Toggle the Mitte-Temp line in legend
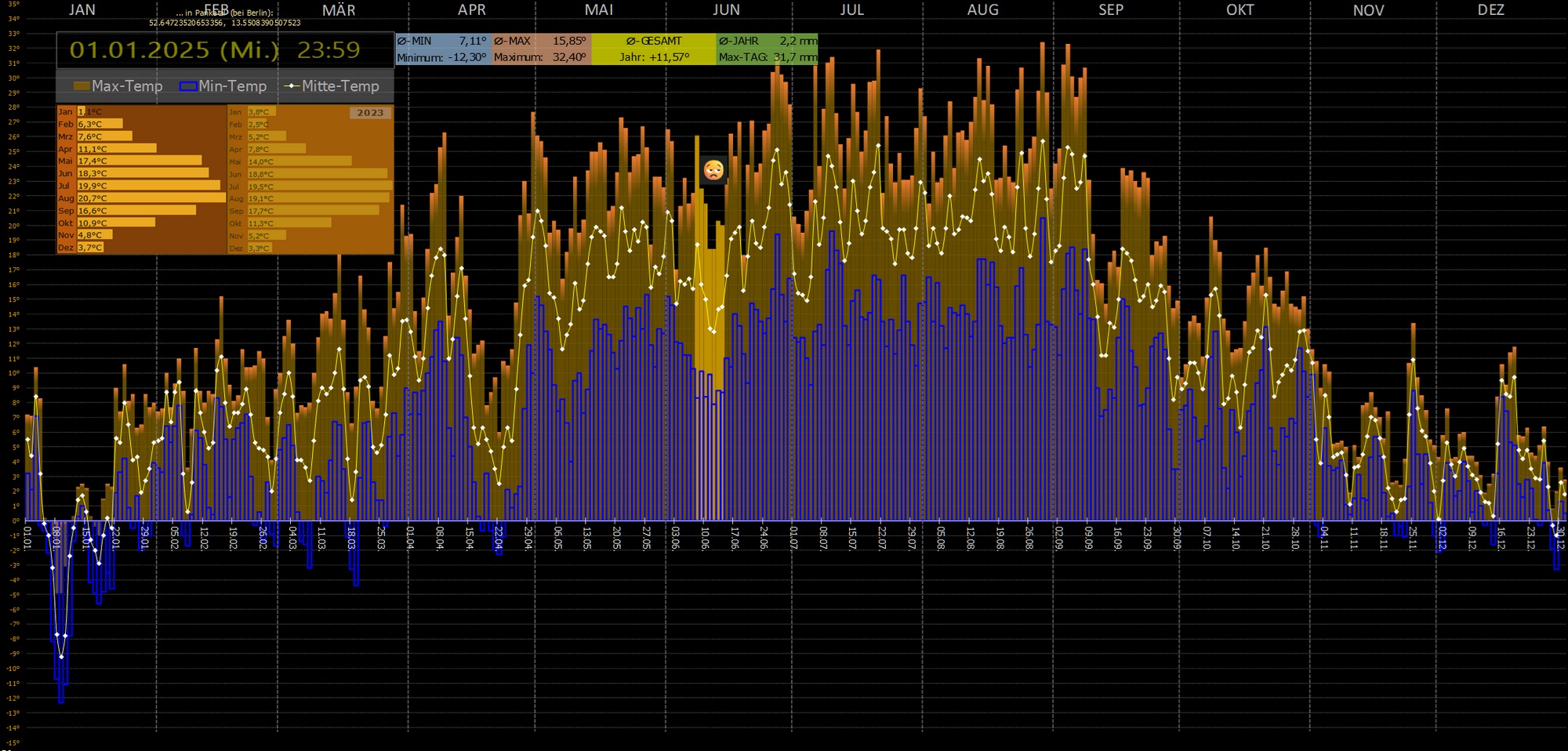 click(332, 86)
